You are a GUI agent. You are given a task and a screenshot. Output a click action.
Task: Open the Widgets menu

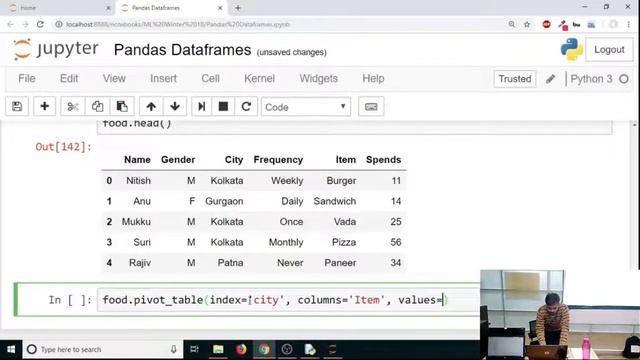click(x=318, y=78)
